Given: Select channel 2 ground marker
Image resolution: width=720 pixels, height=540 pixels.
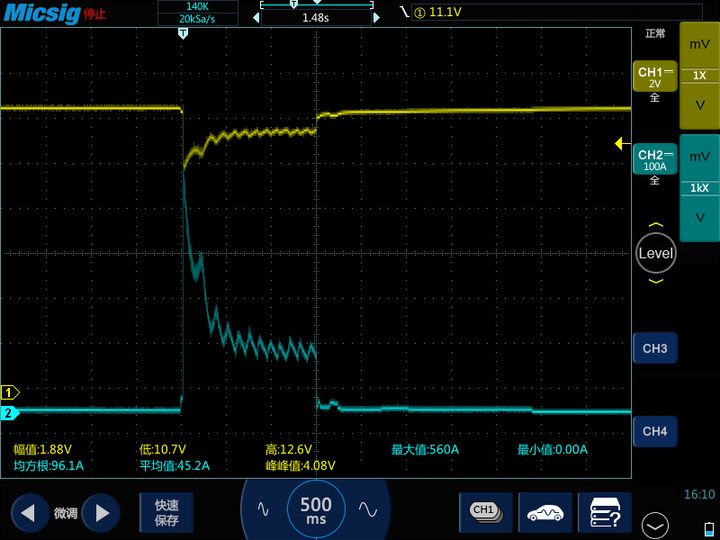Looking at the screenshot, I should [9, 413].
